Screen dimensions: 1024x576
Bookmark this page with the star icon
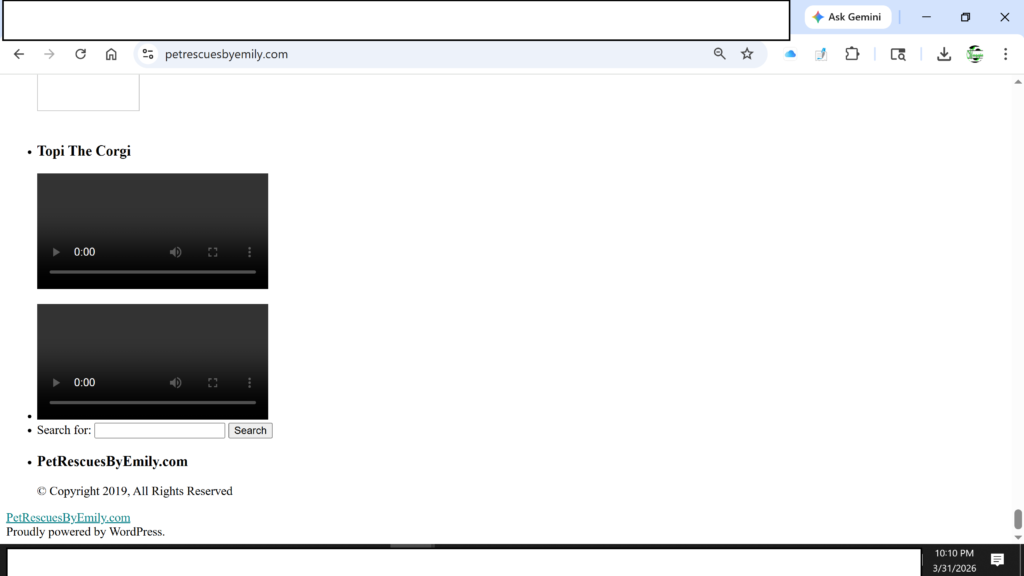tap(747, 54)
